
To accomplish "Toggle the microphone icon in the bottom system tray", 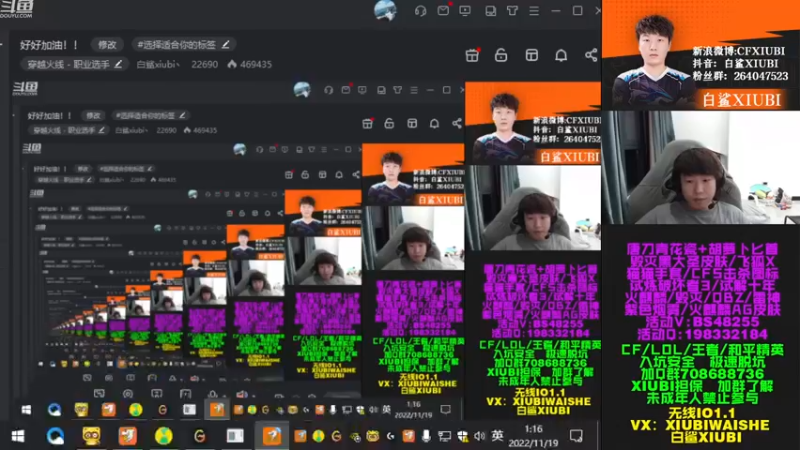I will 426,436.
